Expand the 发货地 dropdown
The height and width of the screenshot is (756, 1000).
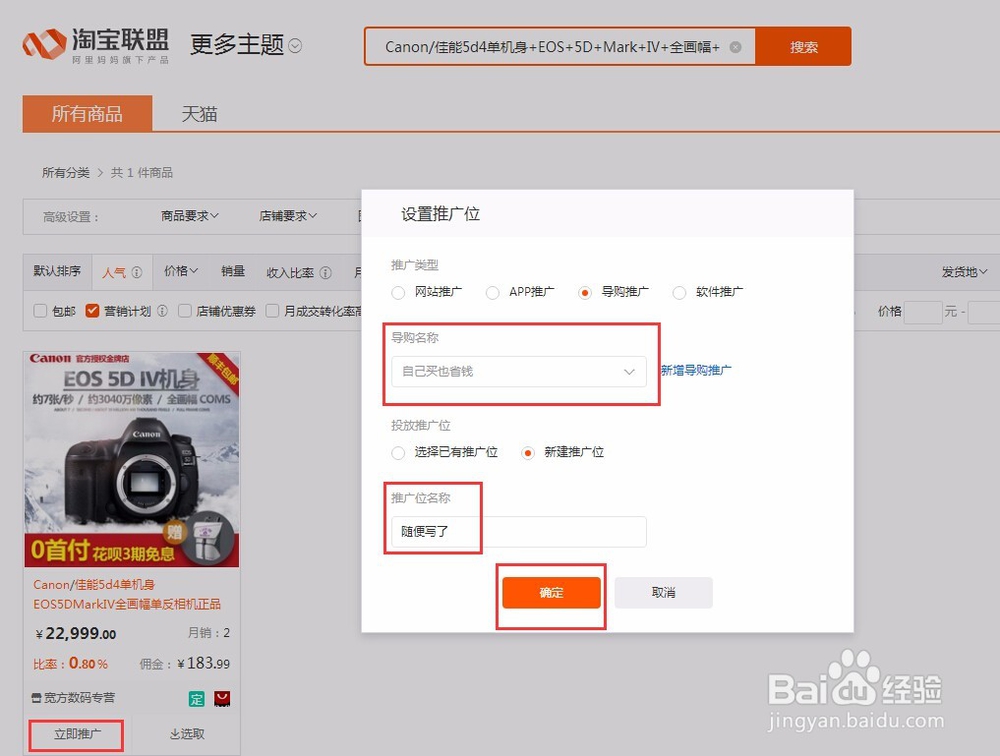pos(964,272)
